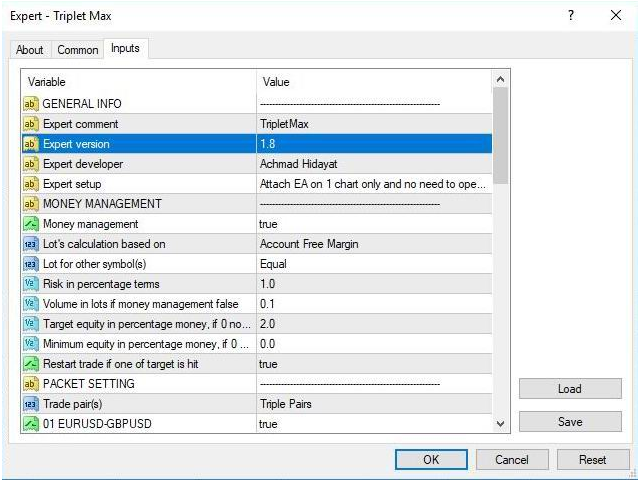Switch to the About tab
Viewport: 640px width, 480px height.
(30, 50)
